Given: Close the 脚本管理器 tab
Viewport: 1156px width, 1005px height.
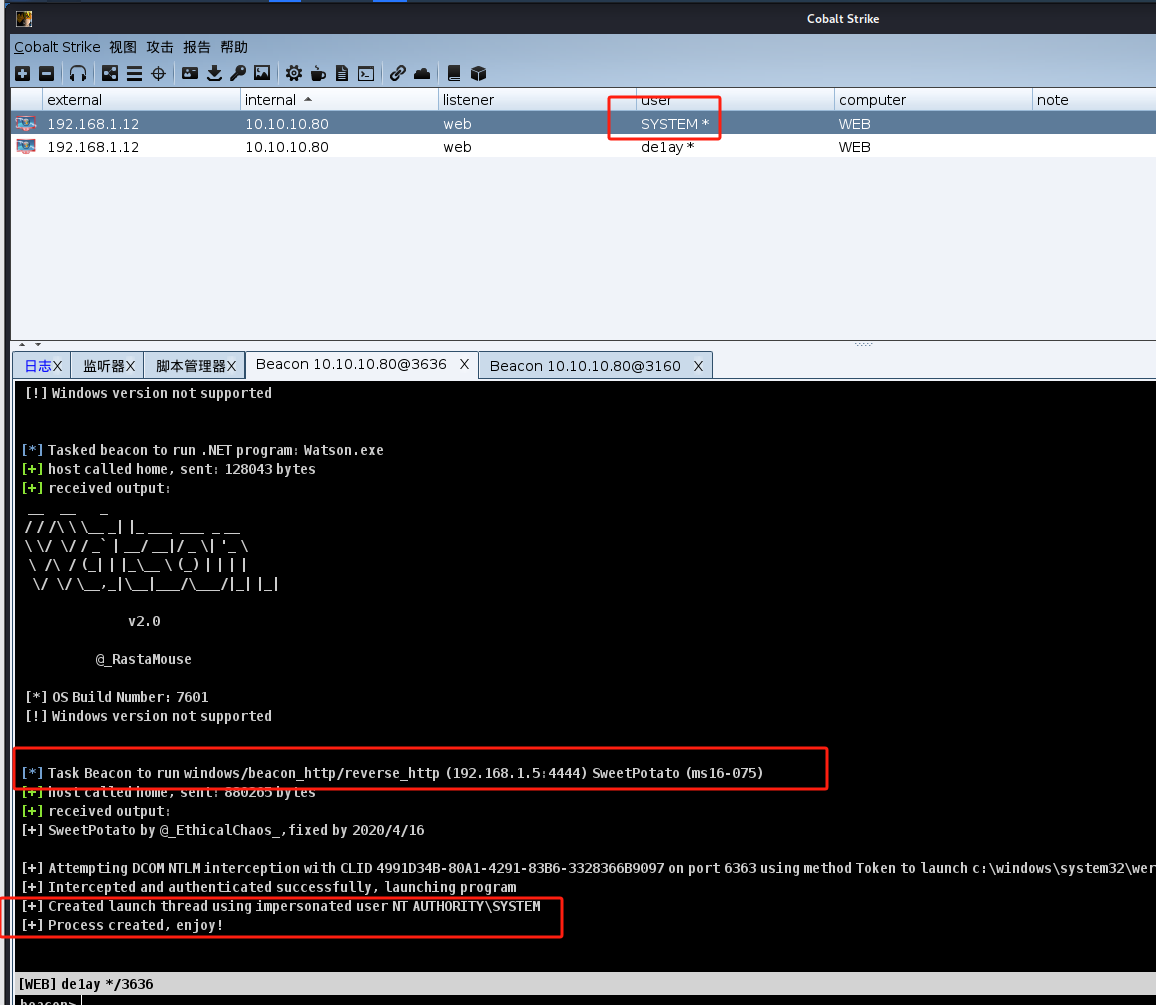Looking at the screenshot, I should click(231, 366).
